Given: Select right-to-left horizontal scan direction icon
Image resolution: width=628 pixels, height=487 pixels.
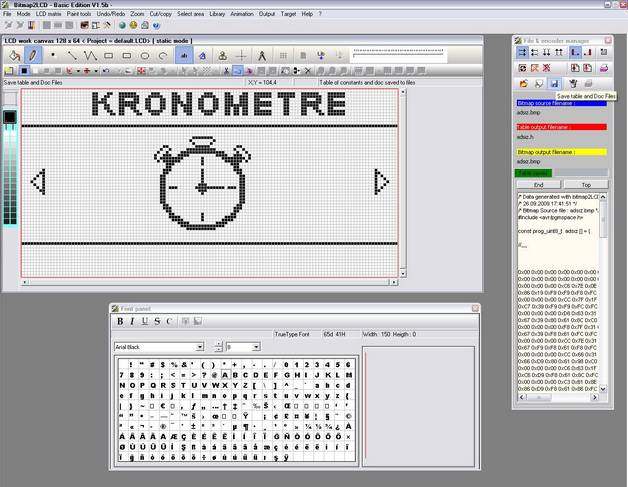Looking at the screenshot, I should 535,52.
